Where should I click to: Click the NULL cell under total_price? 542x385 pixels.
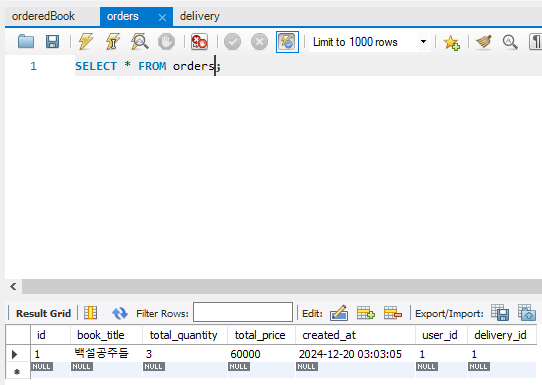pyautogui.click(x=262, y=370)
